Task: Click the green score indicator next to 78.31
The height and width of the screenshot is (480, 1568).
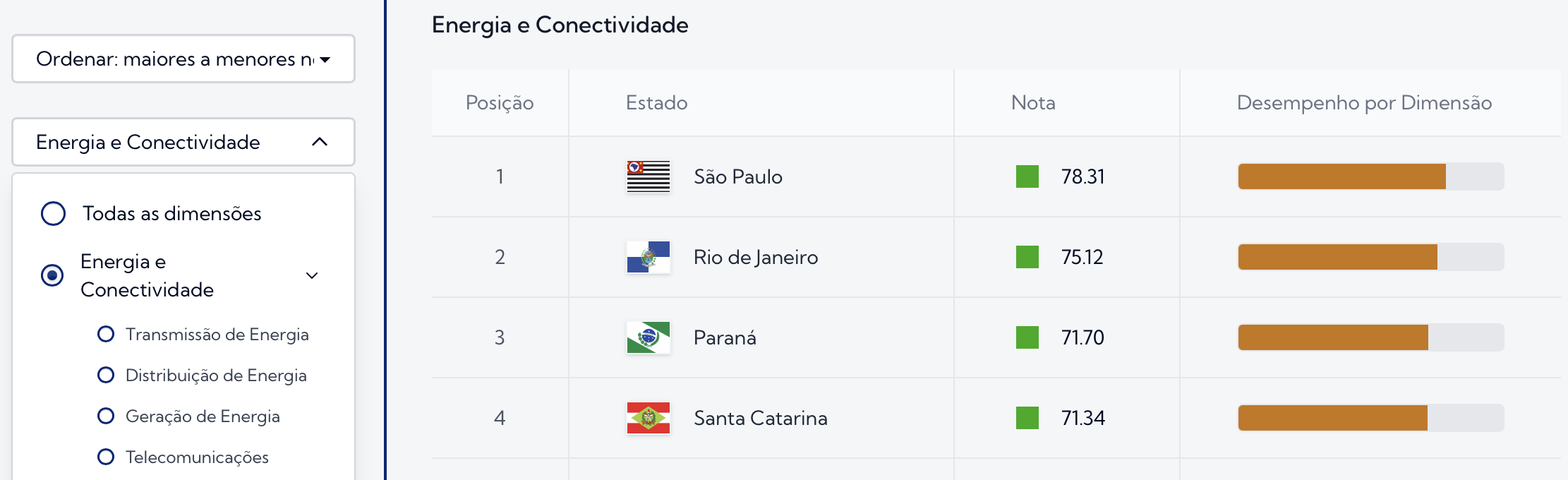Action: tap(1027, 176)
